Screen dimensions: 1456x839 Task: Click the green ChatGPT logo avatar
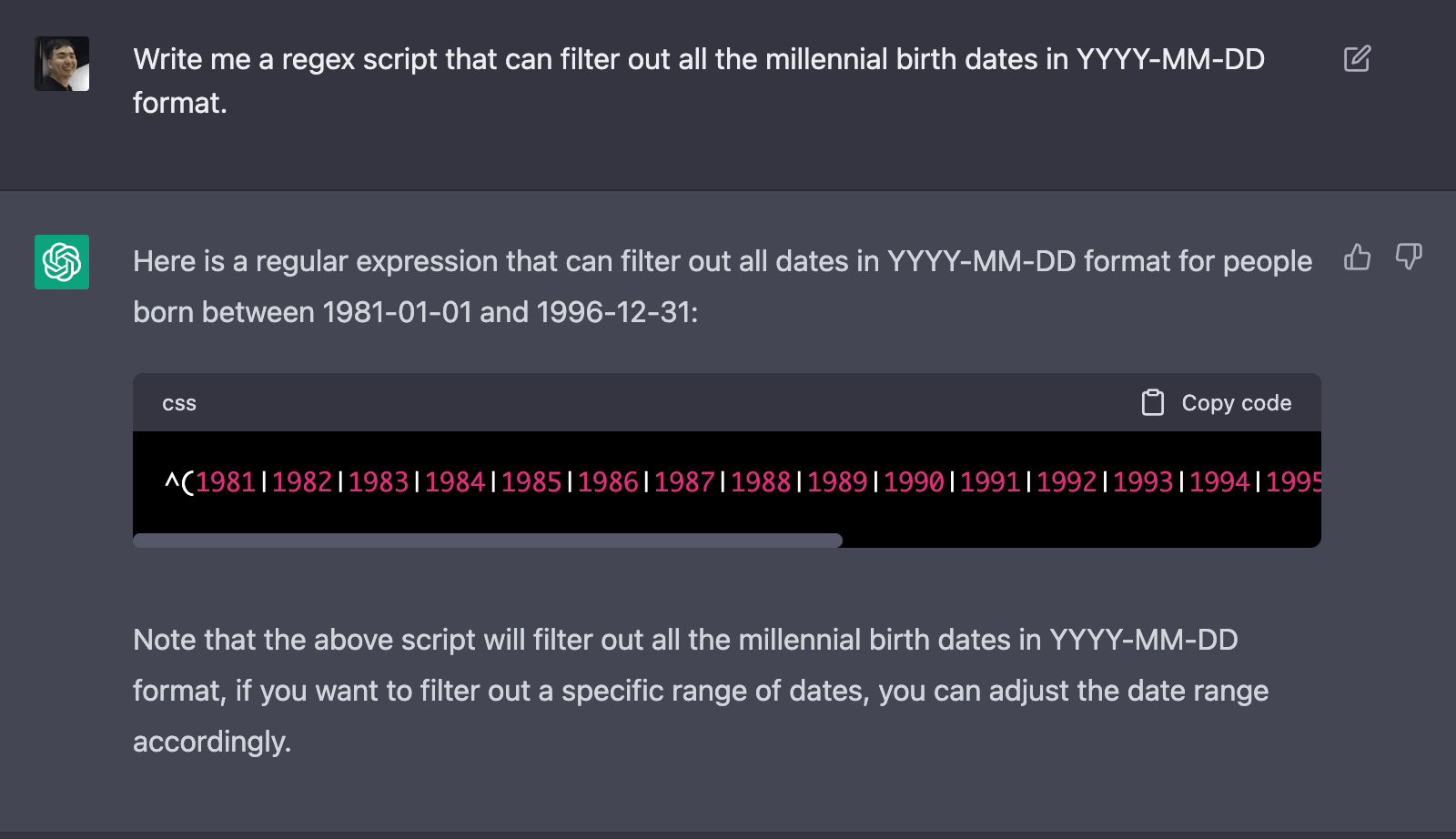tap(62, 262)
